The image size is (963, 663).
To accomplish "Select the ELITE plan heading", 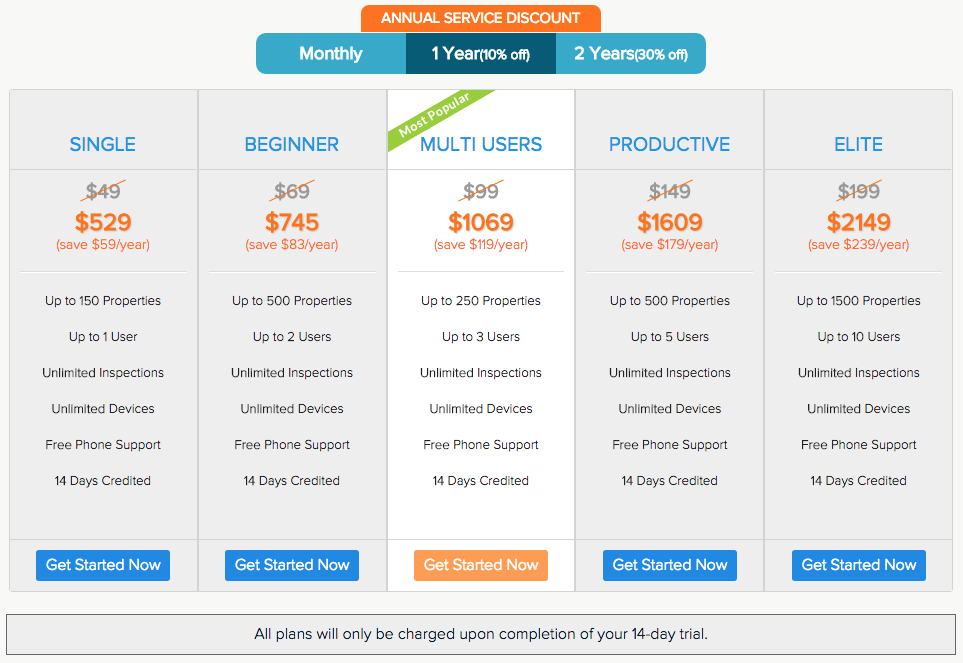I will 859,144.
